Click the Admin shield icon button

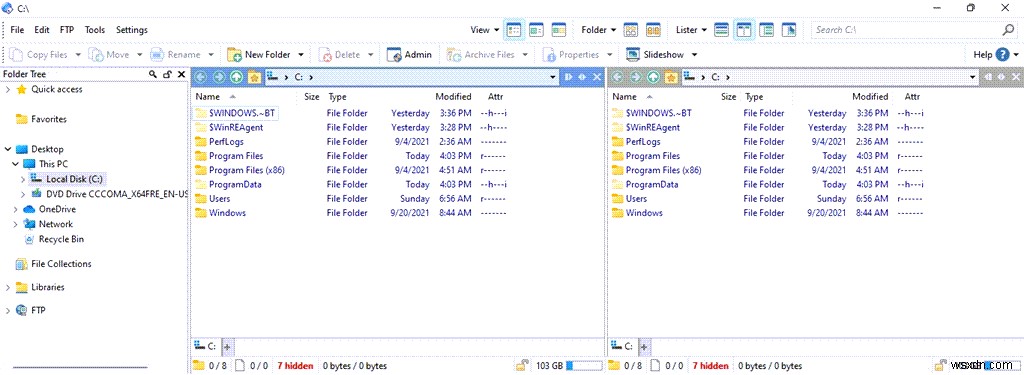394,55
